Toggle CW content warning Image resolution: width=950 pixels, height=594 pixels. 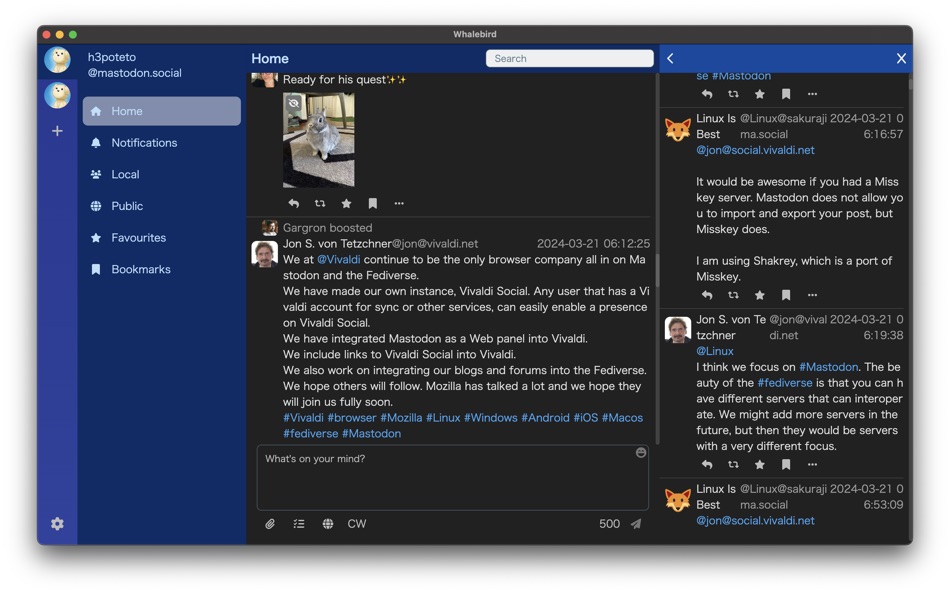(x=357, y=524)
